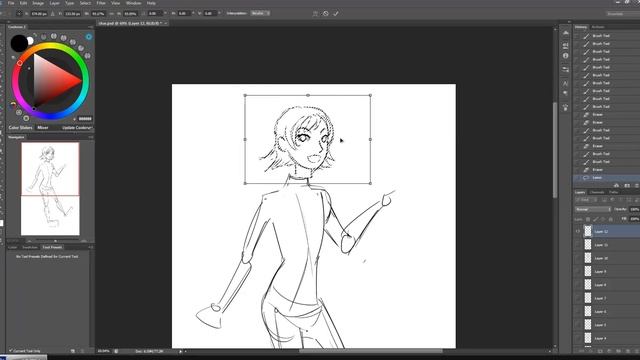The height and width of the screenshot is (360, 640).
Task: Click the Navigator preview thumbnail
Action: [50, 189]
